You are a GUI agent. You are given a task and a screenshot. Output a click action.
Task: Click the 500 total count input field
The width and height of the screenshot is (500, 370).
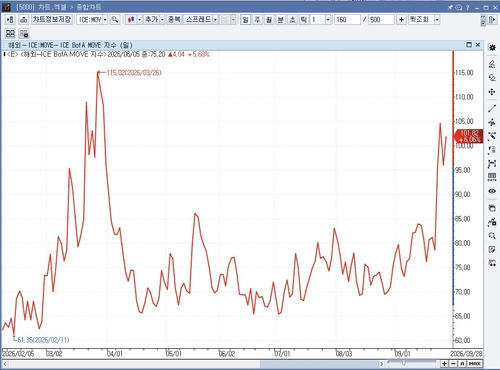tap(381, 20)
